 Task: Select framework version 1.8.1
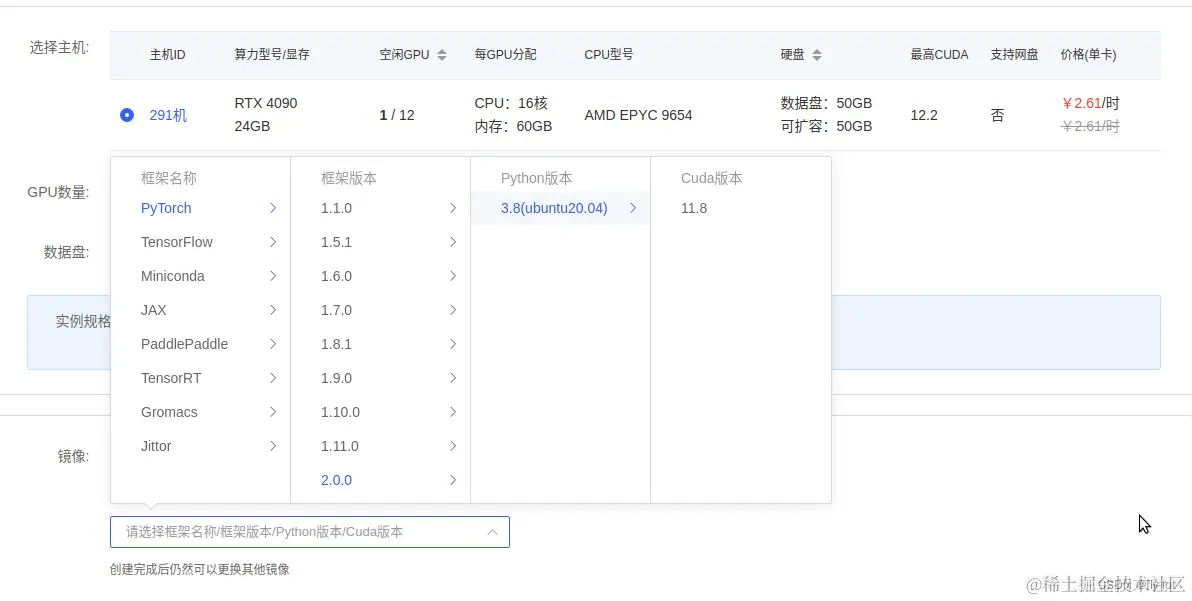tap(336, 344)
